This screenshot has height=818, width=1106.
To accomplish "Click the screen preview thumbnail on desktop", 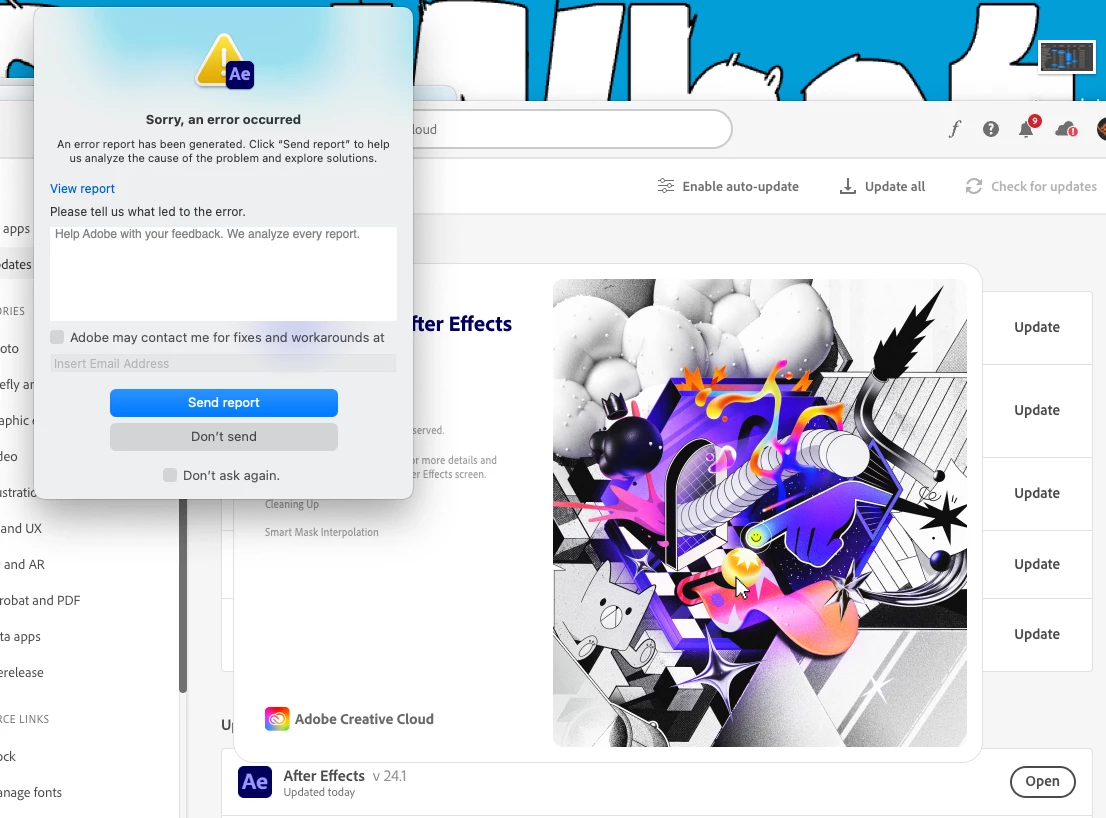I will [1067, 56].
